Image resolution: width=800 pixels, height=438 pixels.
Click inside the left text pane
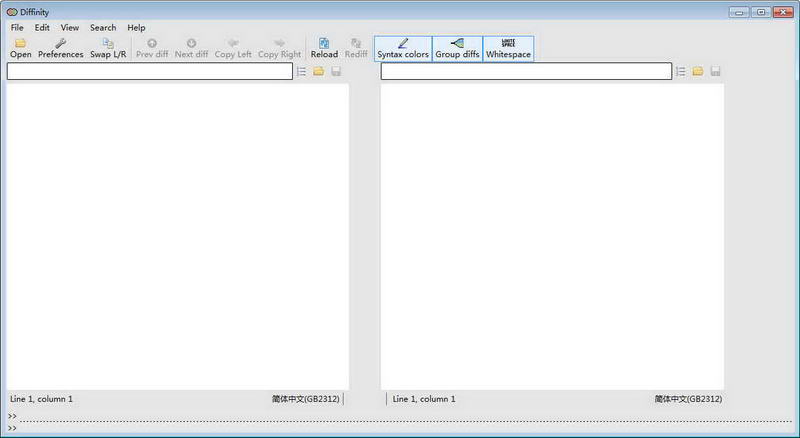tap(178, 237)
